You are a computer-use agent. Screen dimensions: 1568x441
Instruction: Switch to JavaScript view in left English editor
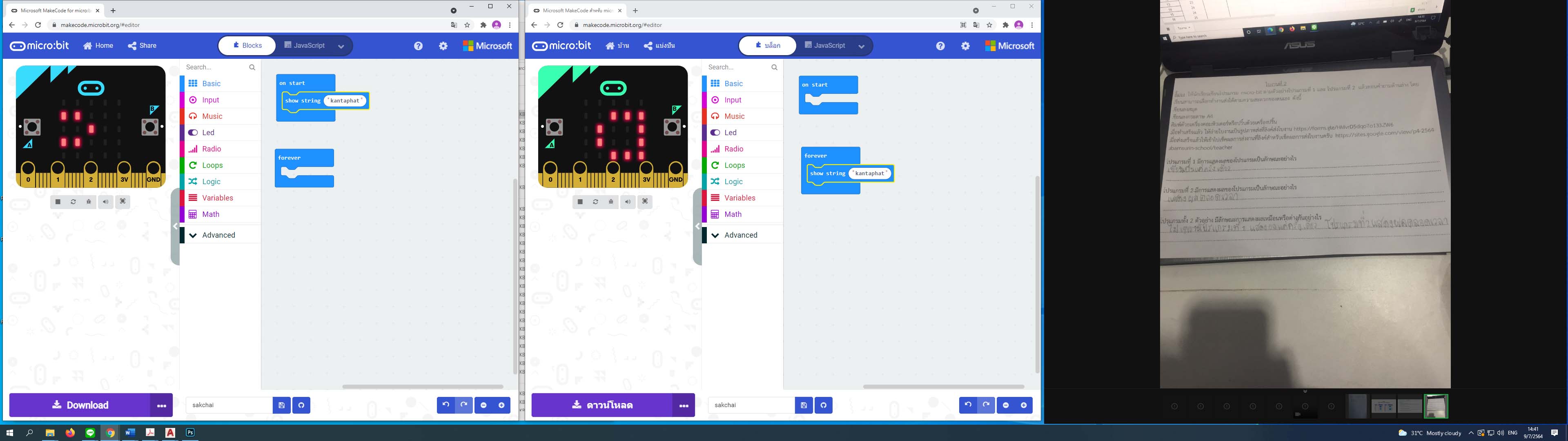[x=305, y=46]
